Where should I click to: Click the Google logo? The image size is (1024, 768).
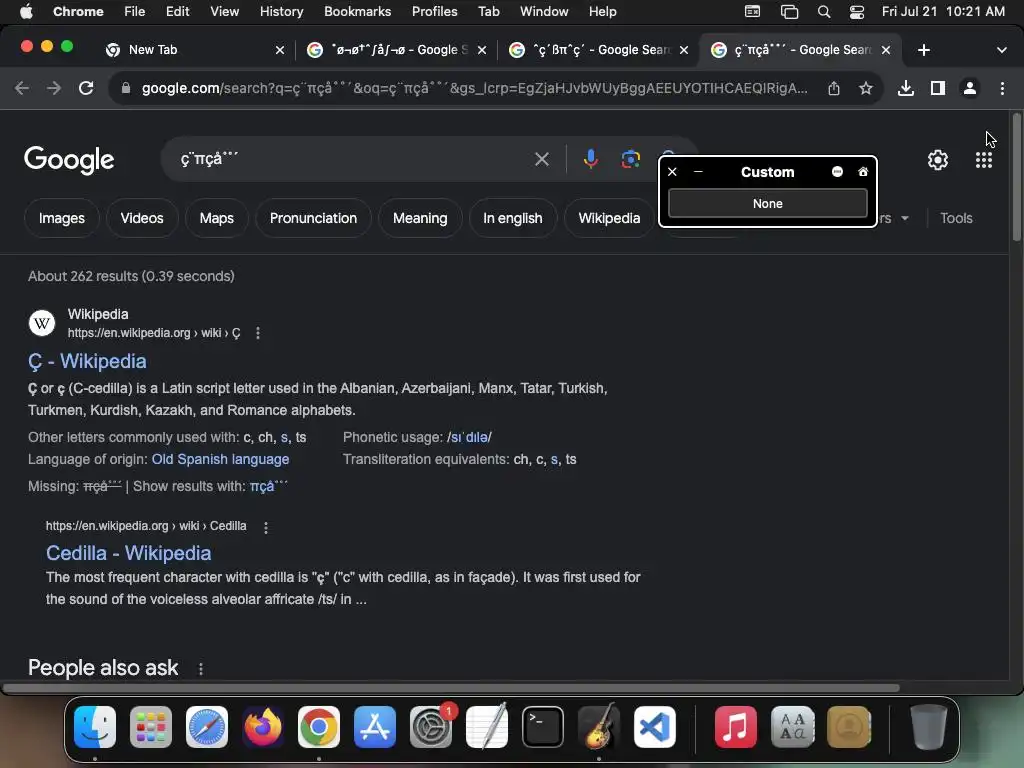(69, 160)
